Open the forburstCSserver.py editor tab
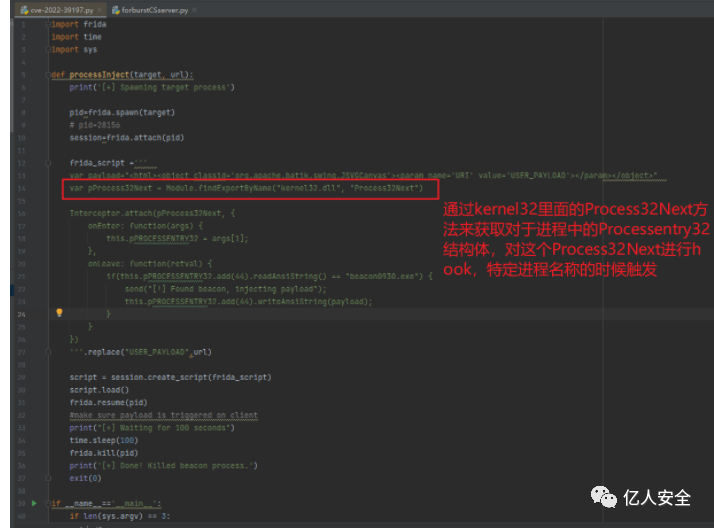 pos(154,10)
